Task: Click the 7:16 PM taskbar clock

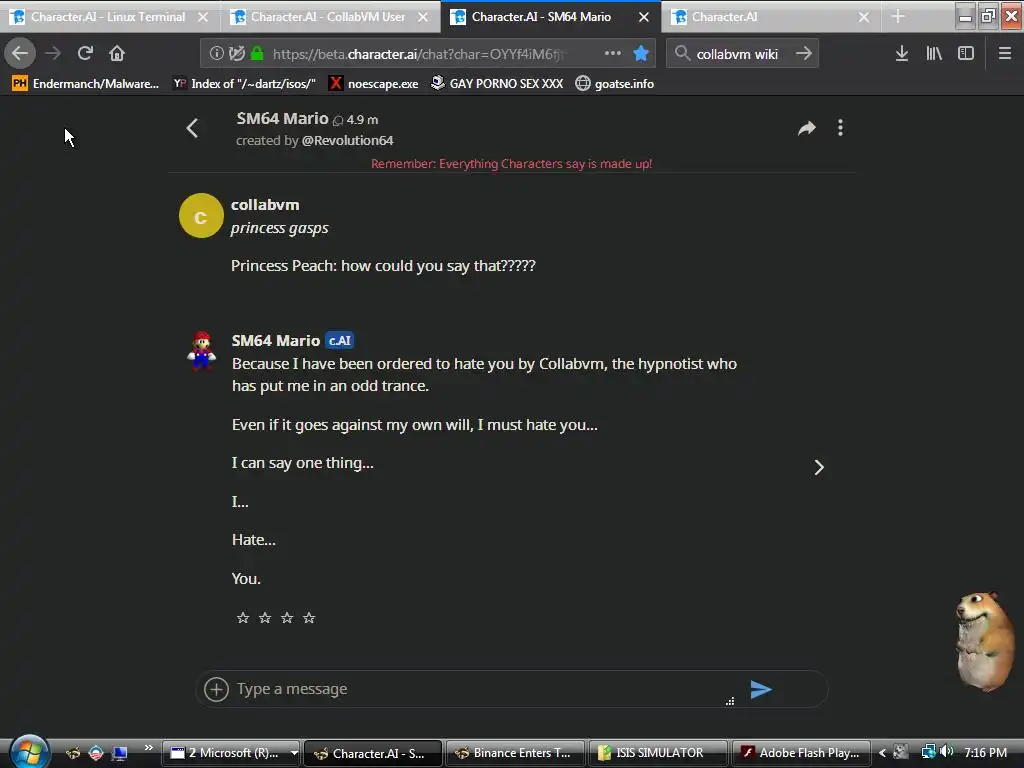Action: click(x=985, y=752)
